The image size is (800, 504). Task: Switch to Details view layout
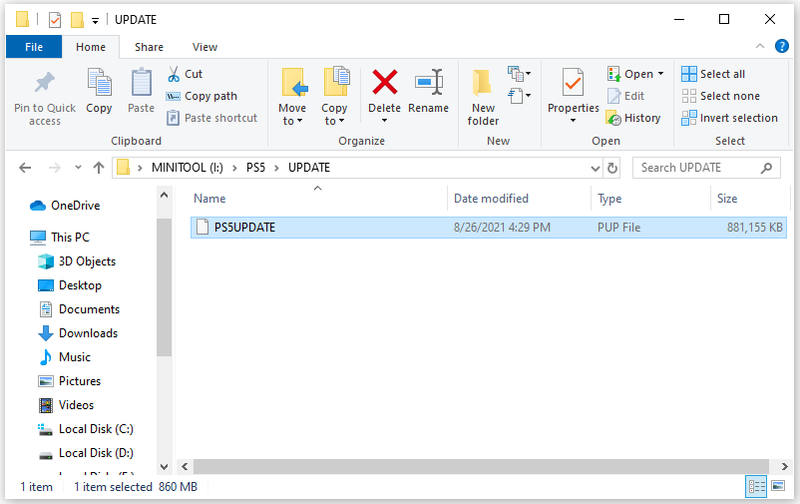point(756,487)
